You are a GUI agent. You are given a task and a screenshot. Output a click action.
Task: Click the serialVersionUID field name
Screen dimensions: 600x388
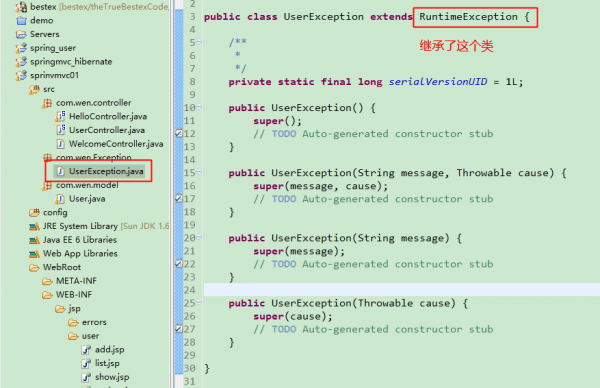438,82
